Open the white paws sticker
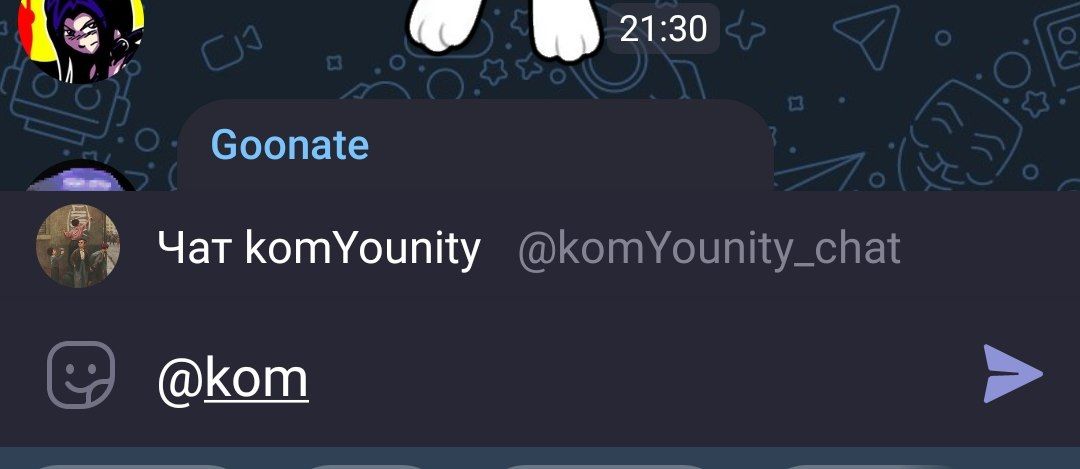1080x469 pixels. (x=506, y=28)
